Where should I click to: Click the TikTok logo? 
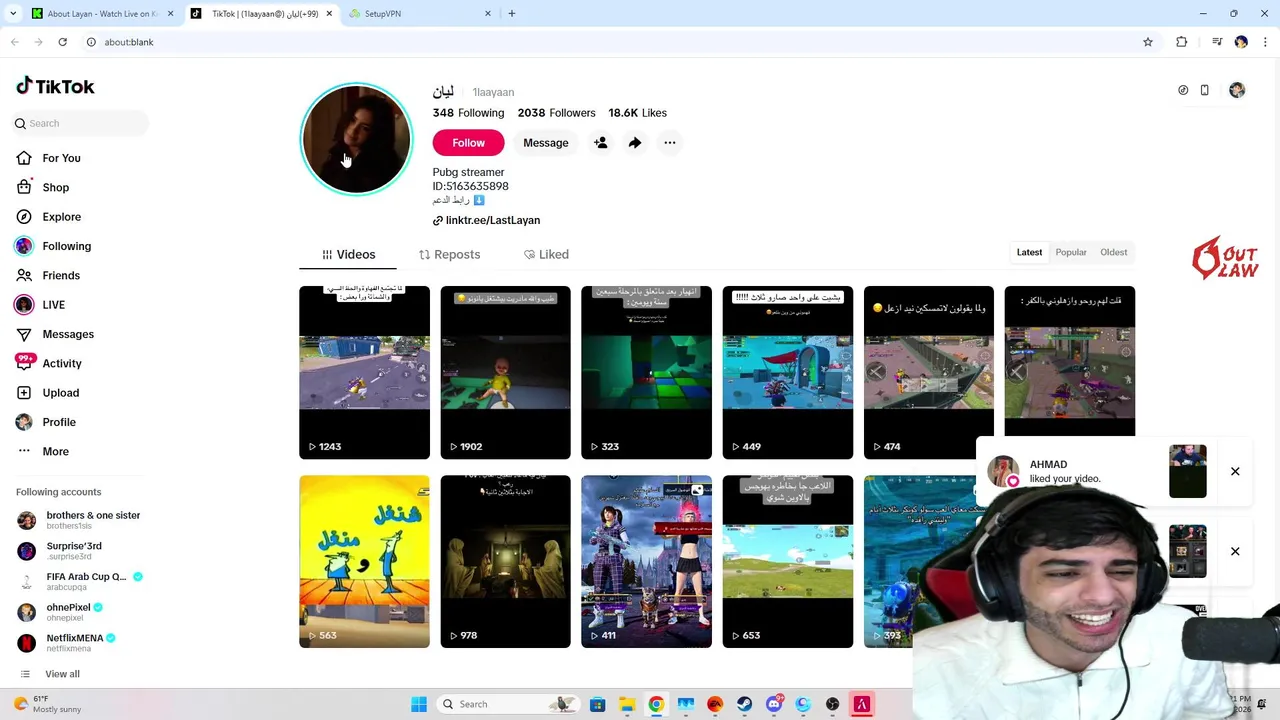tap(55, 87)
